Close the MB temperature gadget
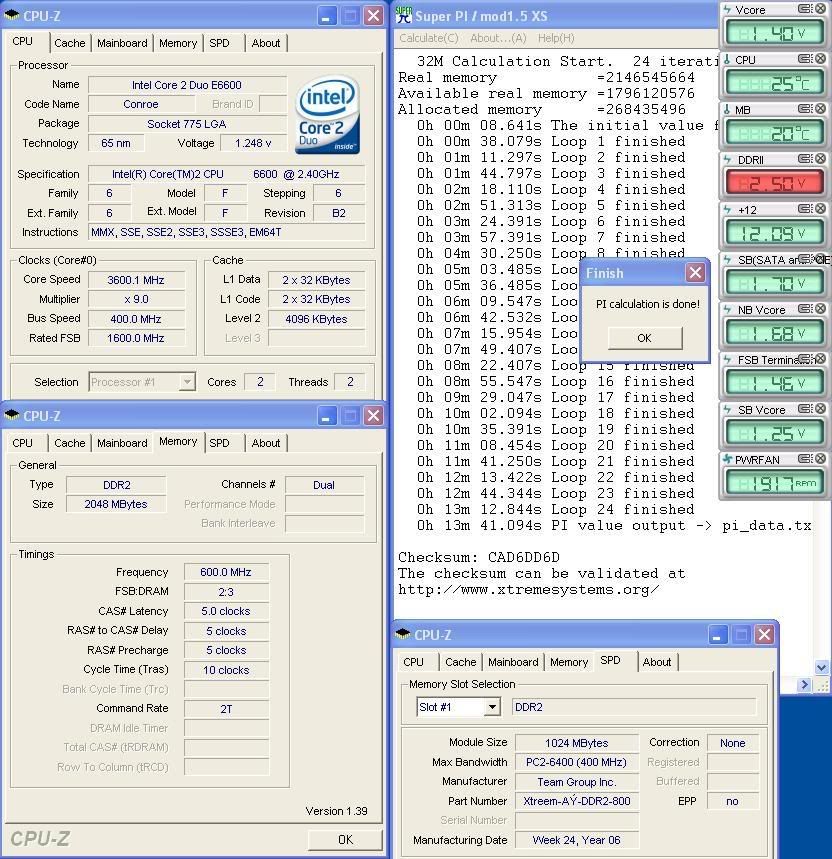The image size is (832, 859). (820, 108)
